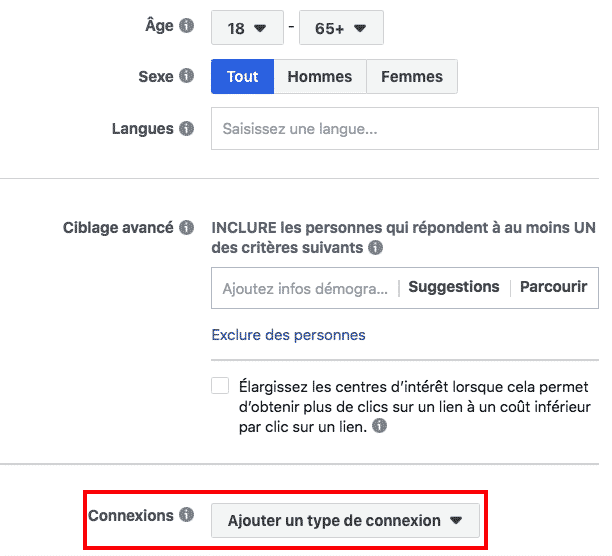This screenshot has height=556, width=612.
Task: Select Femmes as the gender
Action: coord(412,77)
